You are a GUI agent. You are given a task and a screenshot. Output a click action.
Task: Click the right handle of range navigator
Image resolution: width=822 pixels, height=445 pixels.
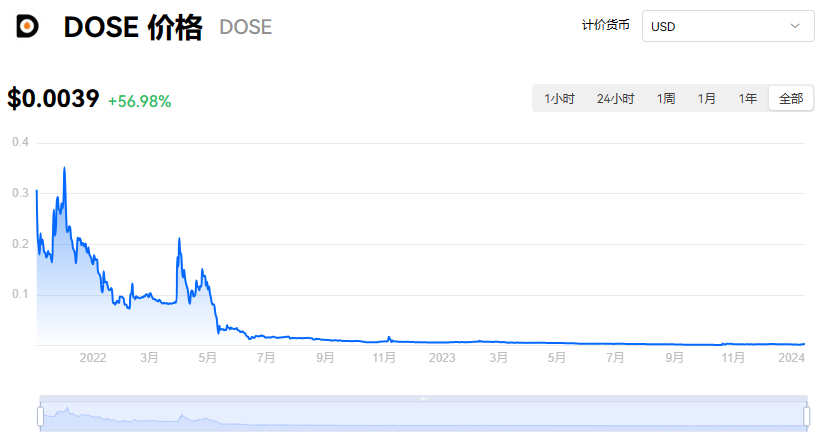[806, 415]
